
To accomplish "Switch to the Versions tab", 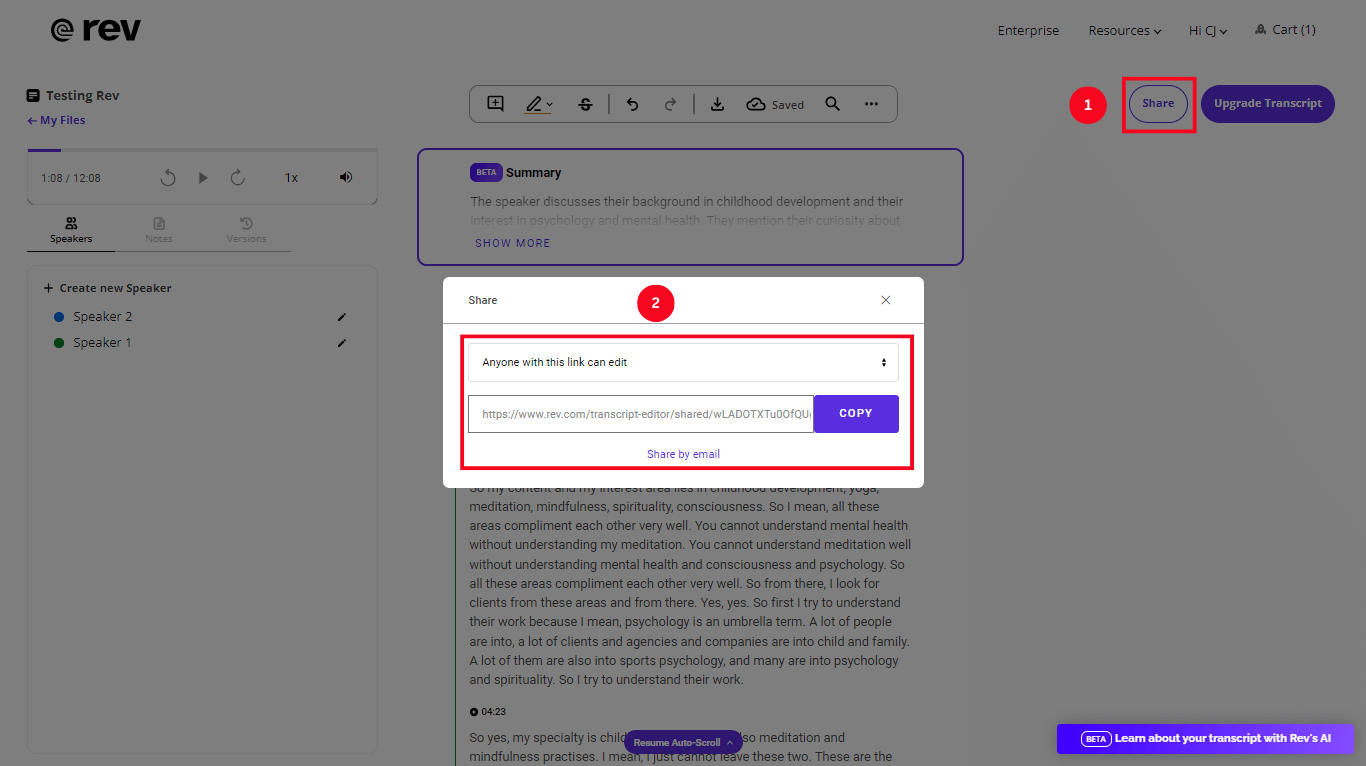I will 246,230.
